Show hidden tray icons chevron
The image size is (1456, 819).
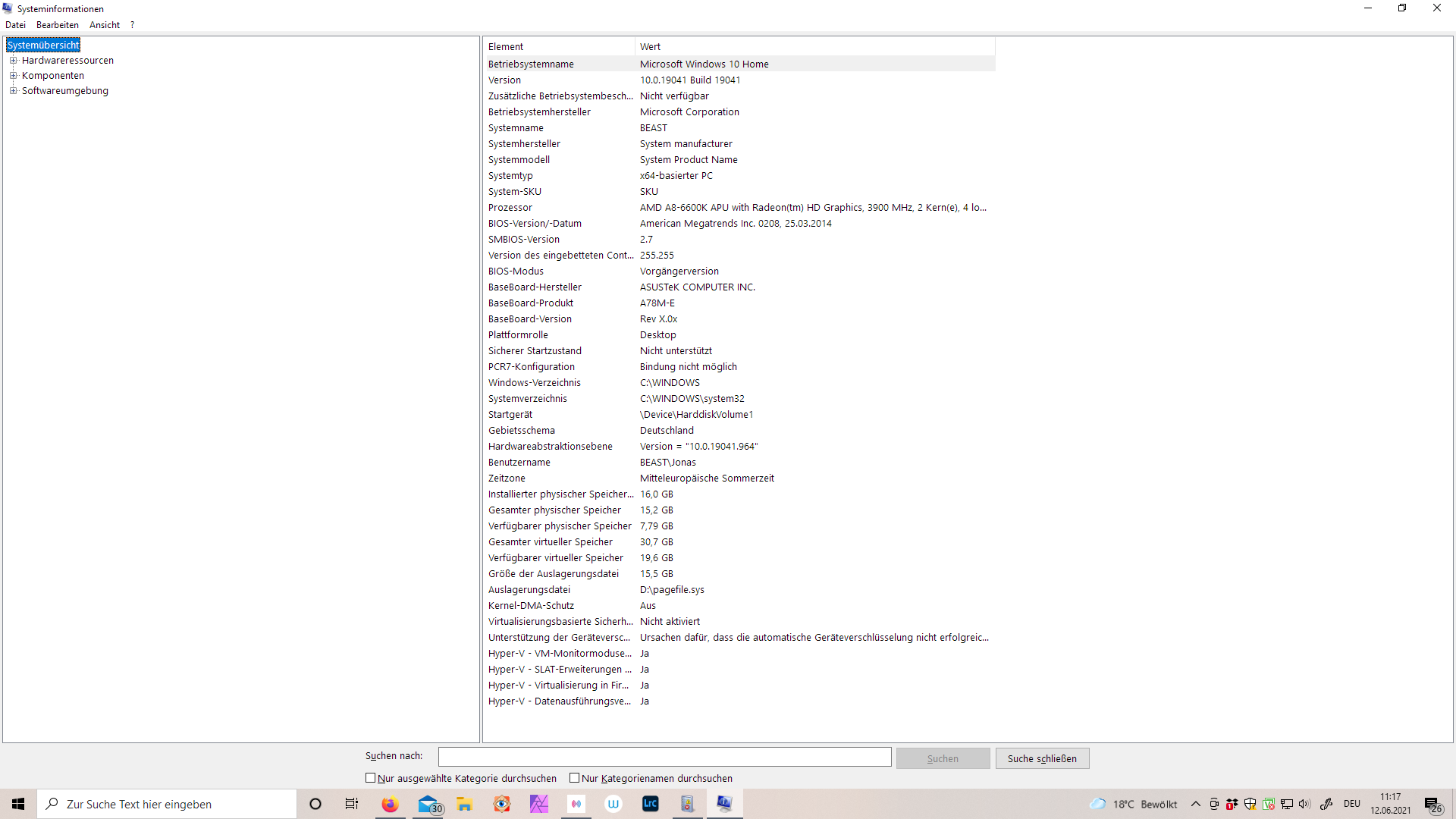click(x=1196, y=804)
